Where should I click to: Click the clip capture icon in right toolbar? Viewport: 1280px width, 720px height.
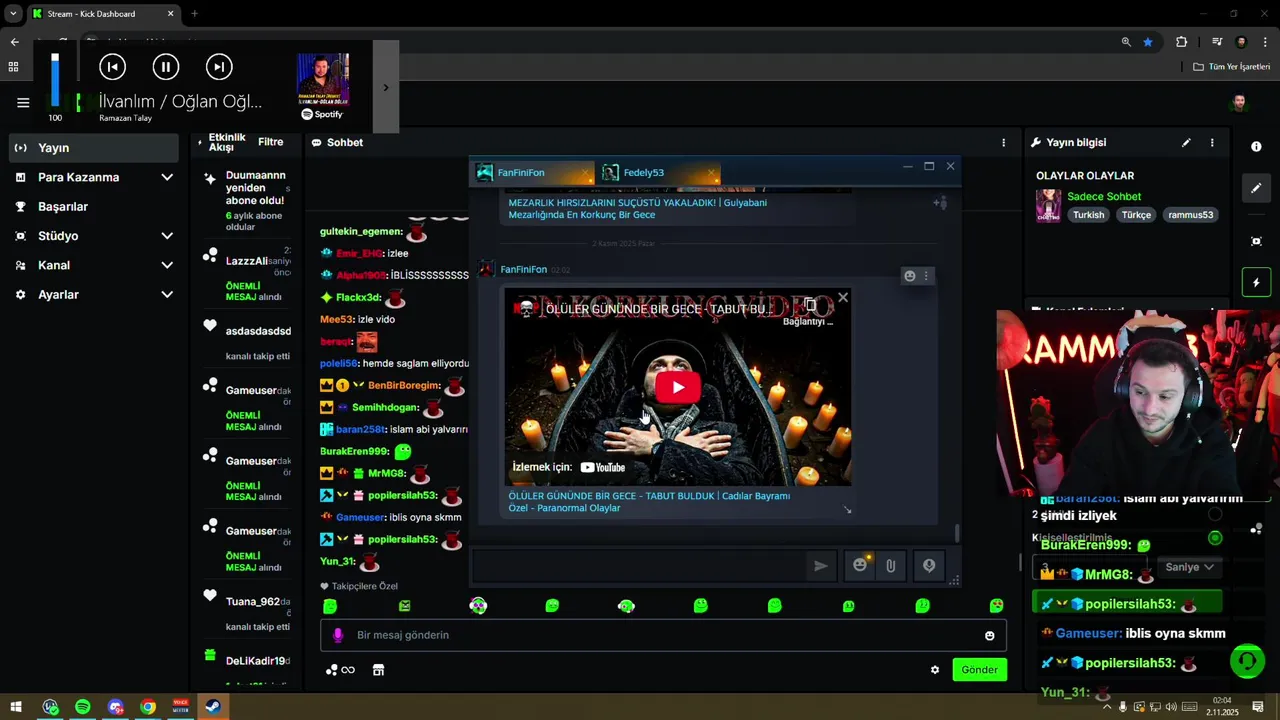tap(1256, 241)
